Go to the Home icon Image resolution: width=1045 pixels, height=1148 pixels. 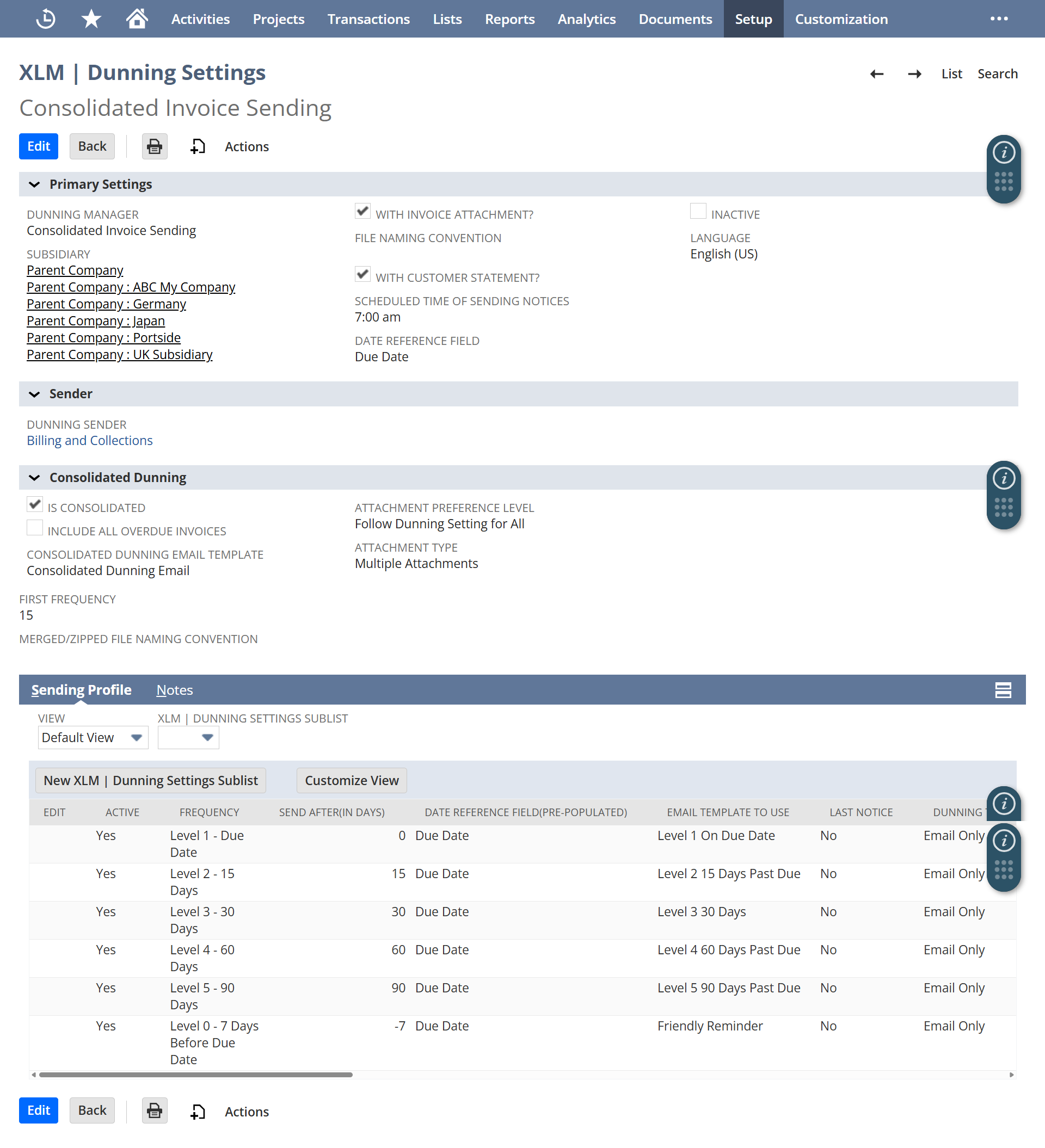click(x=137, y=19)
